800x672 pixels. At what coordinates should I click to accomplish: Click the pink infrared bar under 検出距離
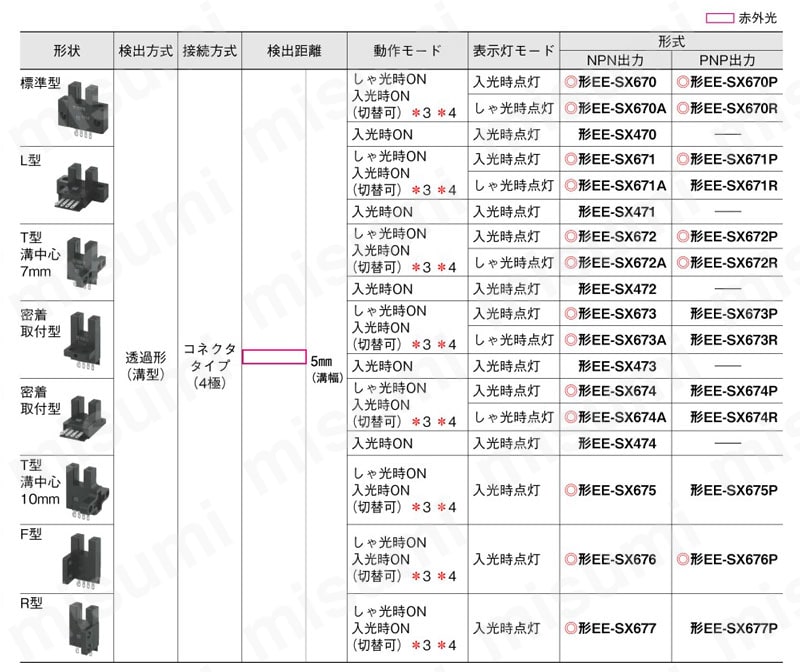point(274,357)
